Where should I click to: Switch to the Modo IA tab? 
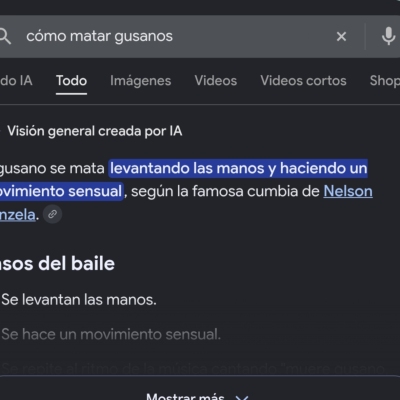pos(16,81)
